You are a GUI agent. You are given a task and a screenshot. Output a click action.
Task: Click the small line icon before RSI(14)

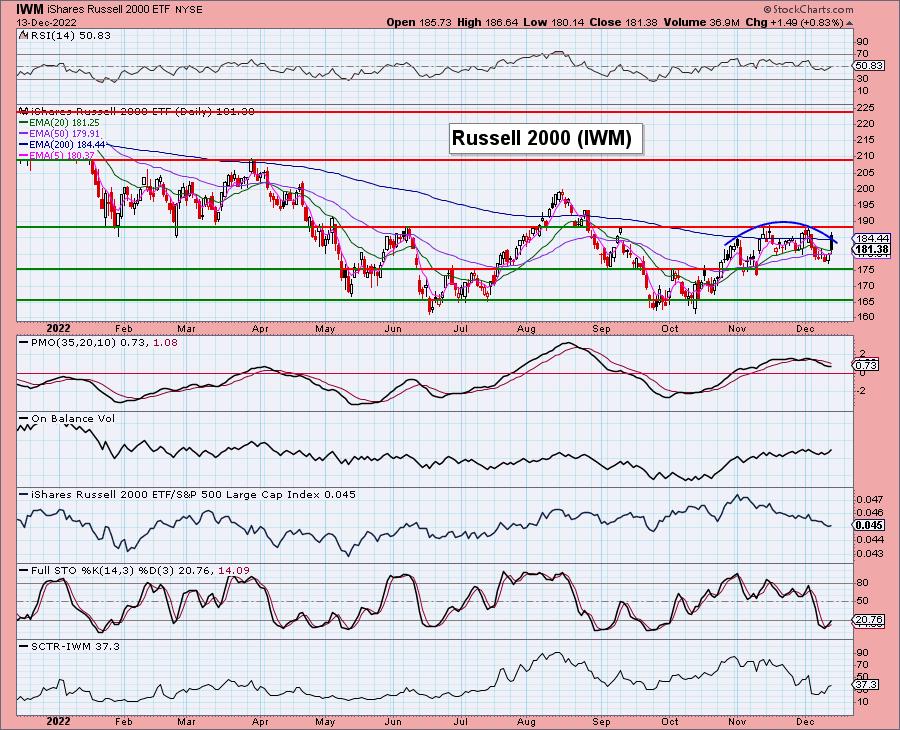(23, 35)
